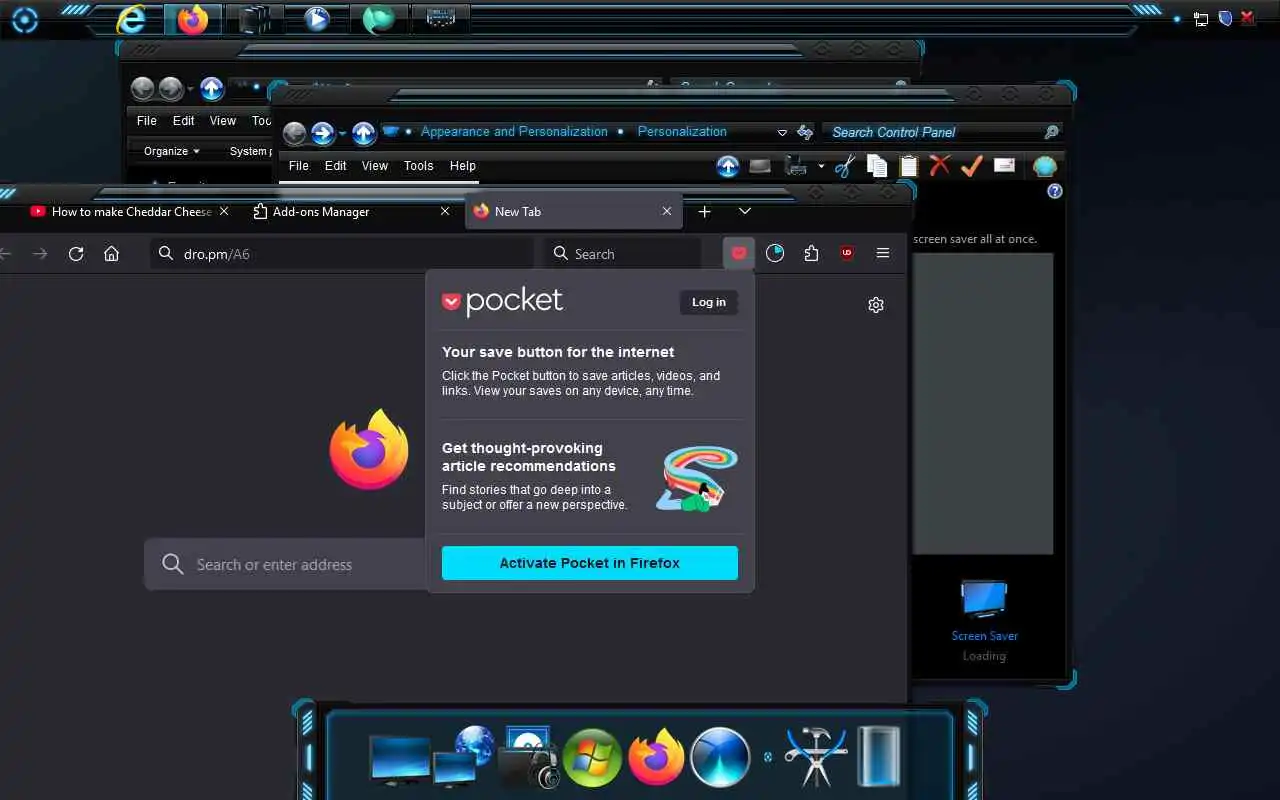The height and width of the screenshot is (800, 1280).
Task: Click the refresh icon beside Control Panel address bar
Action: point(805,132)
